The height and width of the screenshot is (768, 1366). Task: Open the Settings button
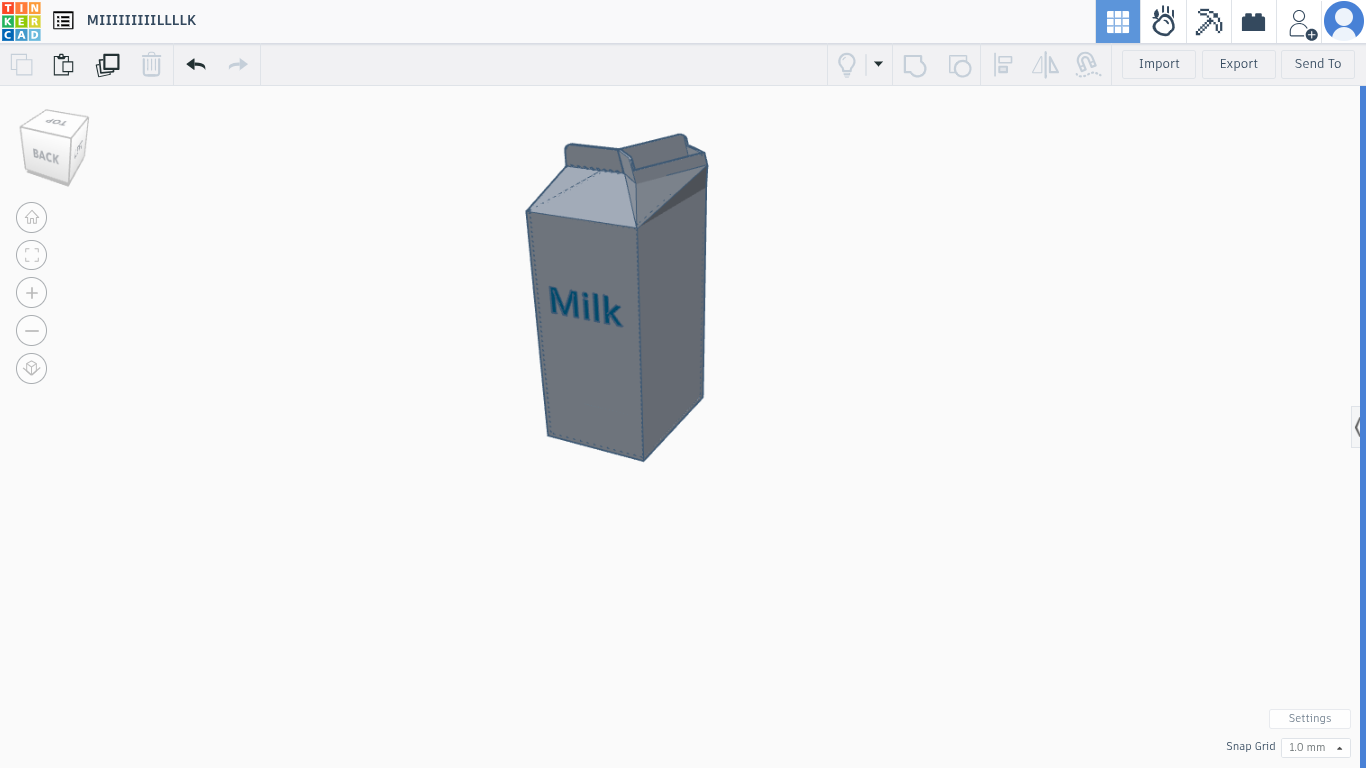coord(1310,719)
